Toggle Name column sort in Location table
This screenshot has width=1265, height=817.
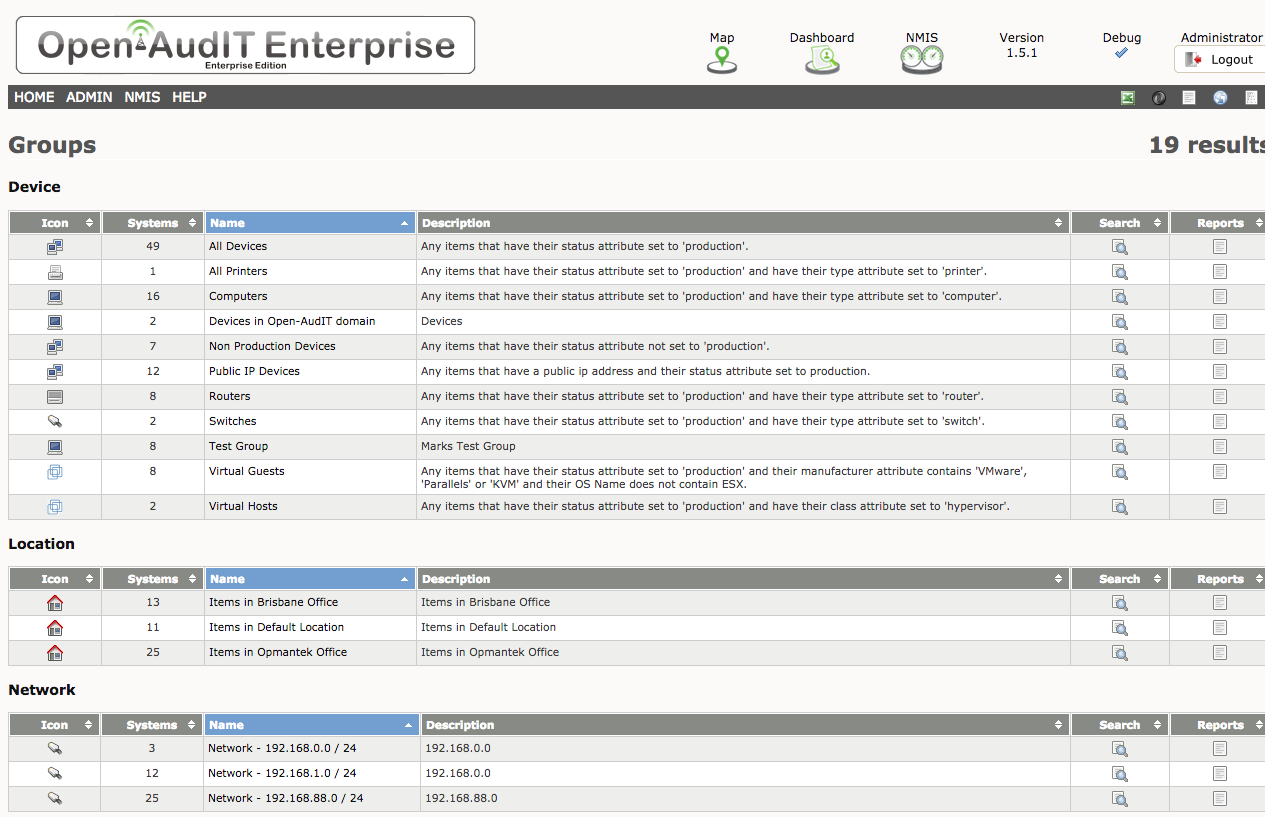click(x=310, y=578)
